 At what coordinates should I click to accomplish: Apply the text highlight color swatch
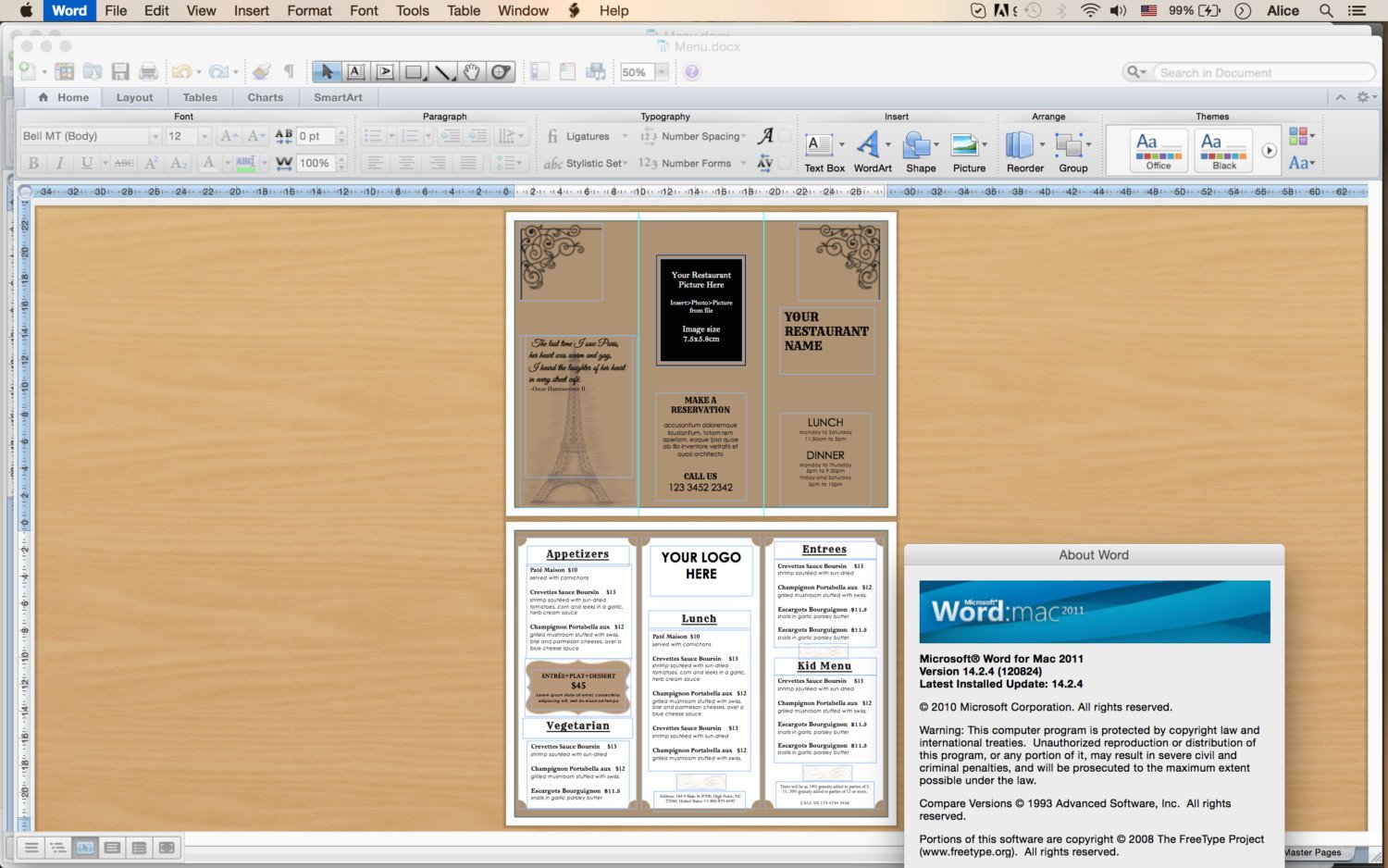244,163
